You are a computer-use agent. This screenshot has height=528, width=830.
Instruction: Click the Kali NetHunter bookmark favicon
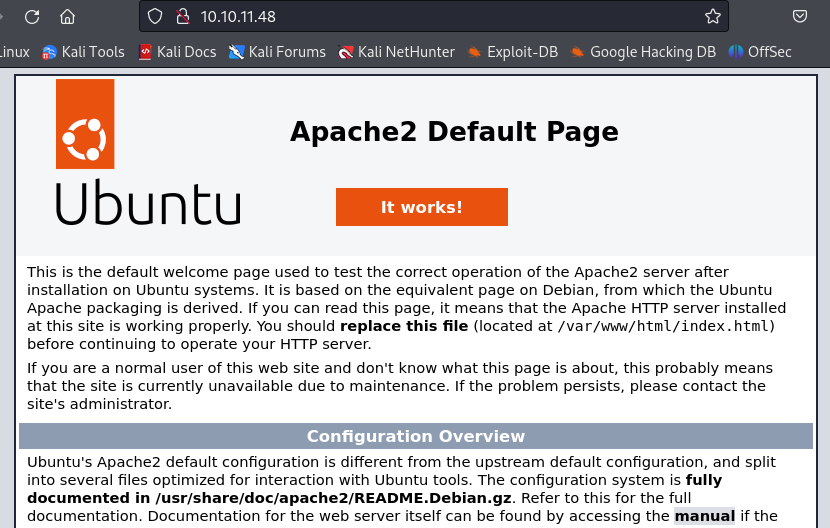click(x=346, y=52)
